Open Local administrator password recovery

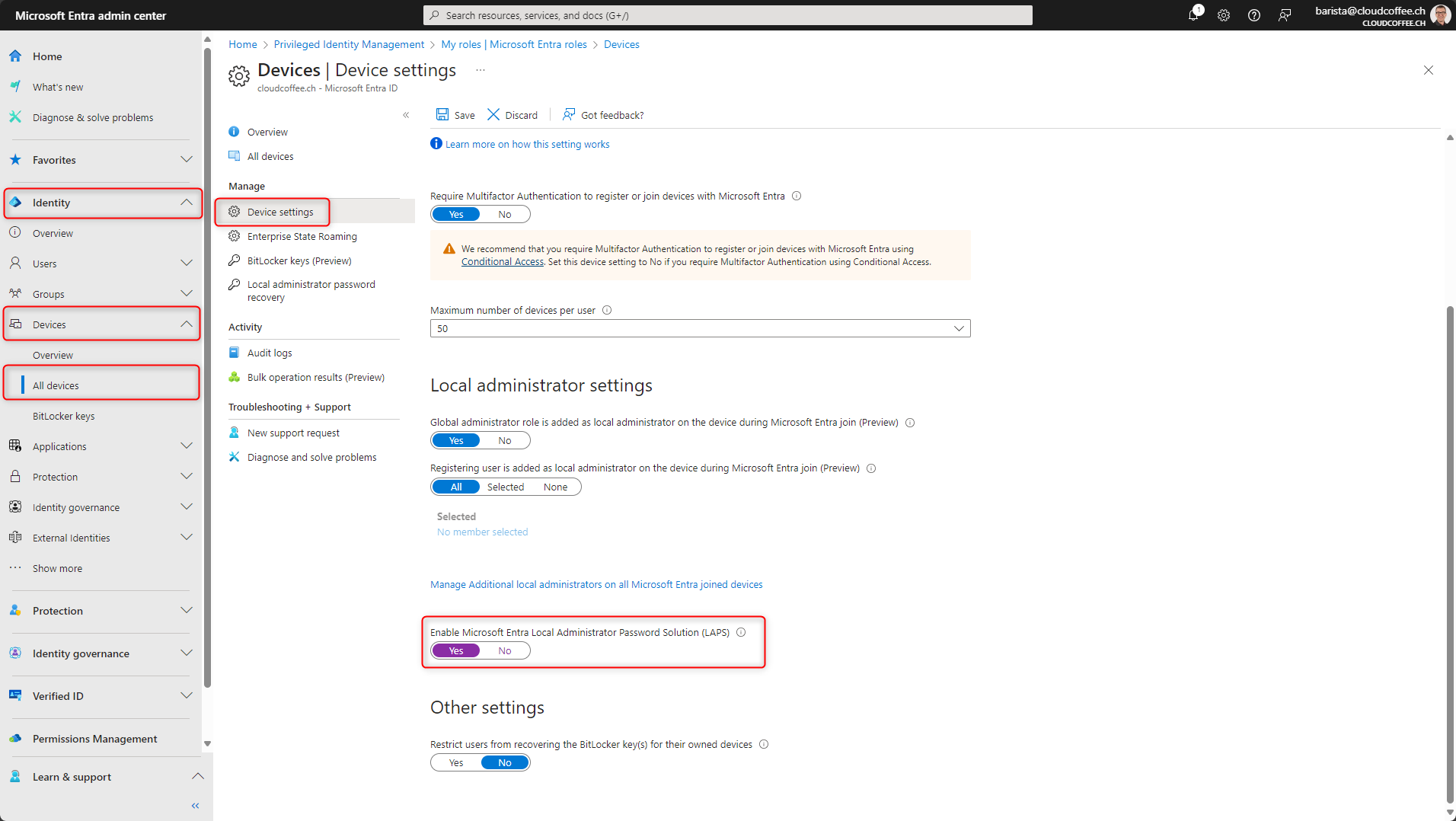click(311, 290)
